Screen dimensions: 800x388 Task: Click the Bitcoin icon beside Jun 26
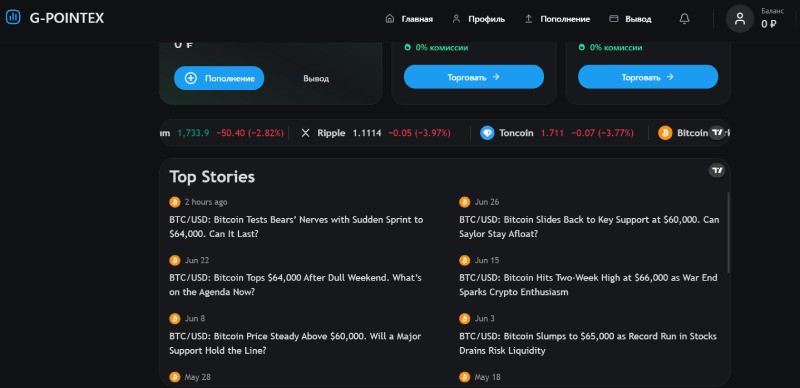point(464,202)
